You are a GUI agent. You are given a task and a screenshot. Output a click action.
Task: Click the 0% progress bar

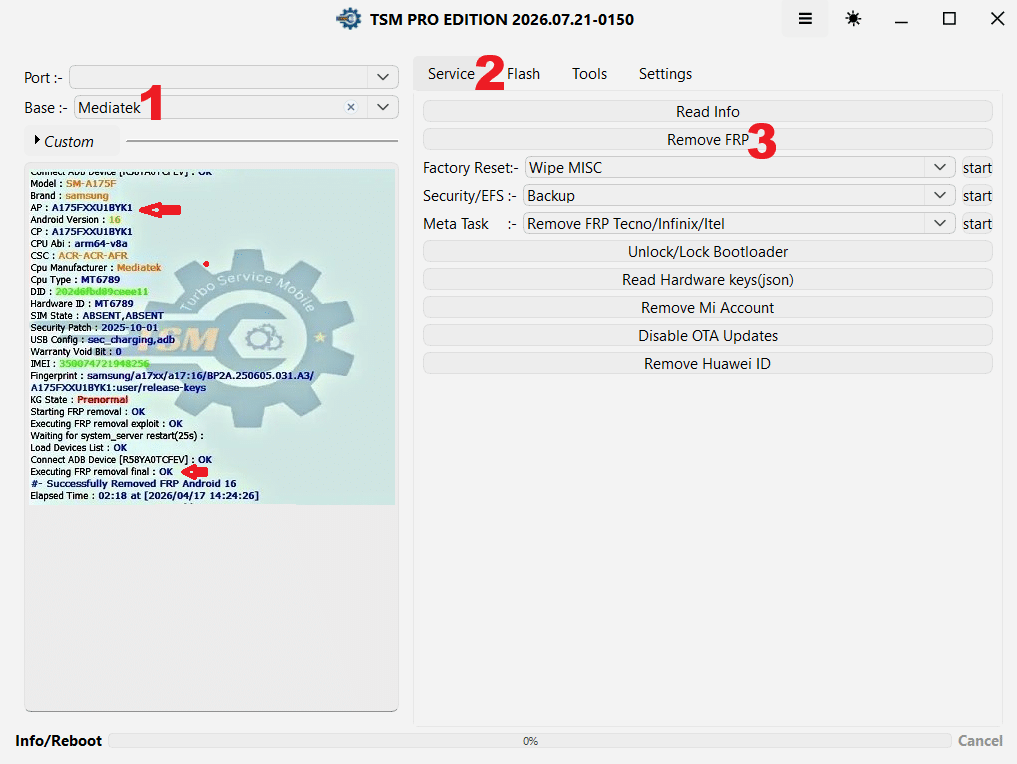coord(530,741)
